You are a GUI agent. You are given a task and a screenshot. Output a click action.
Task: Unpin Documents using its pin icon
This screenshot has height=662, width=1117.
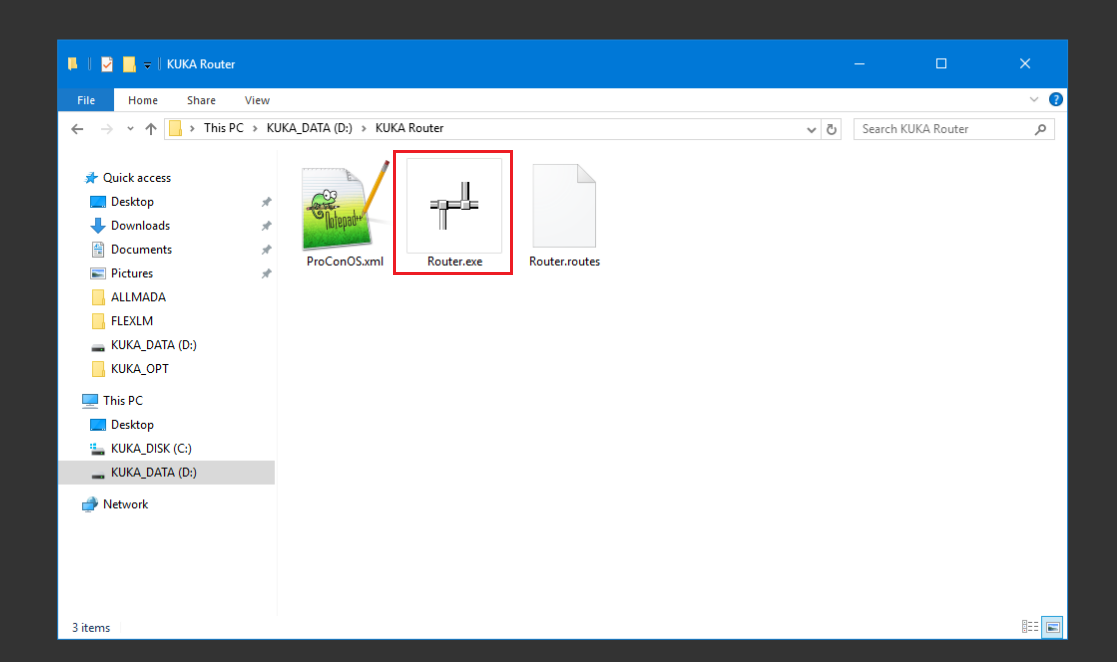pos(266,250)
